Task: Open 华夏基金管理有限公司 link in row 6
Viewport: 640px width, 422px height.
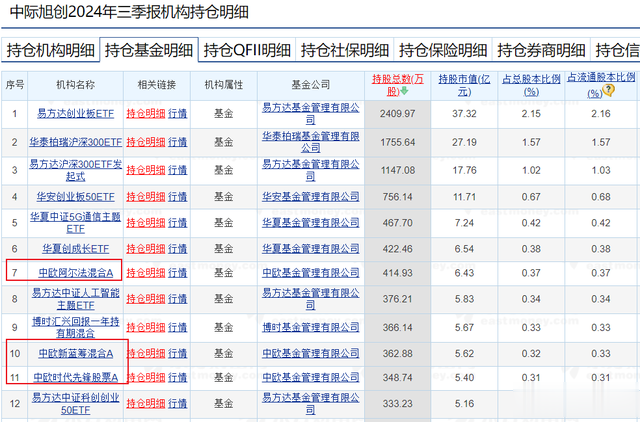Action: [x=311, y=249]
